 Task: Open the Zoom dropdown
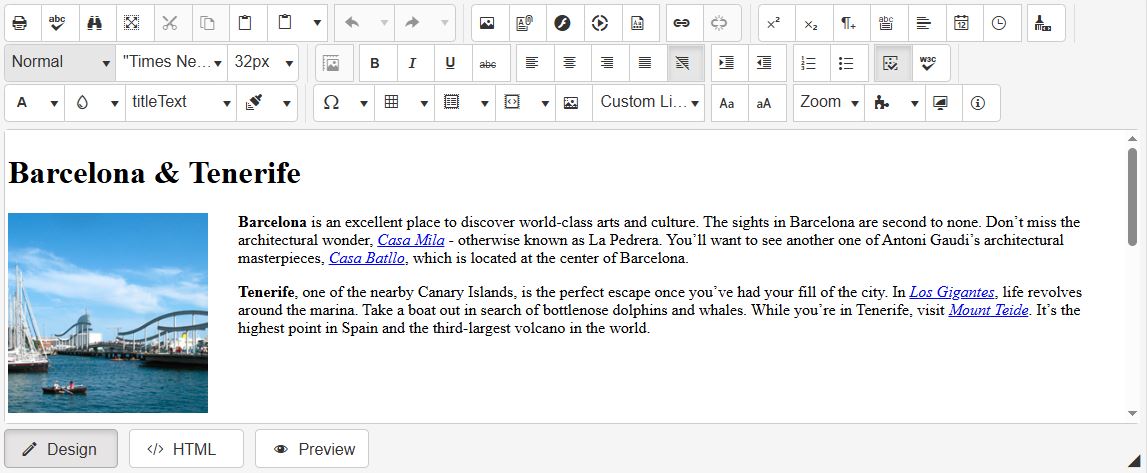click(x=829, y=103)
